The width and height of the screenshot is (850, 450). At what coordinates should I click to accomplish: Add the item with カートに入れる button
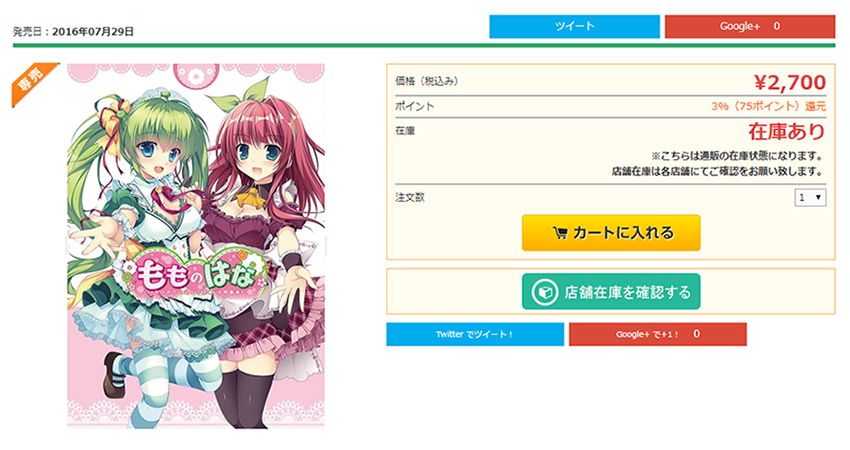click(611, 233)
